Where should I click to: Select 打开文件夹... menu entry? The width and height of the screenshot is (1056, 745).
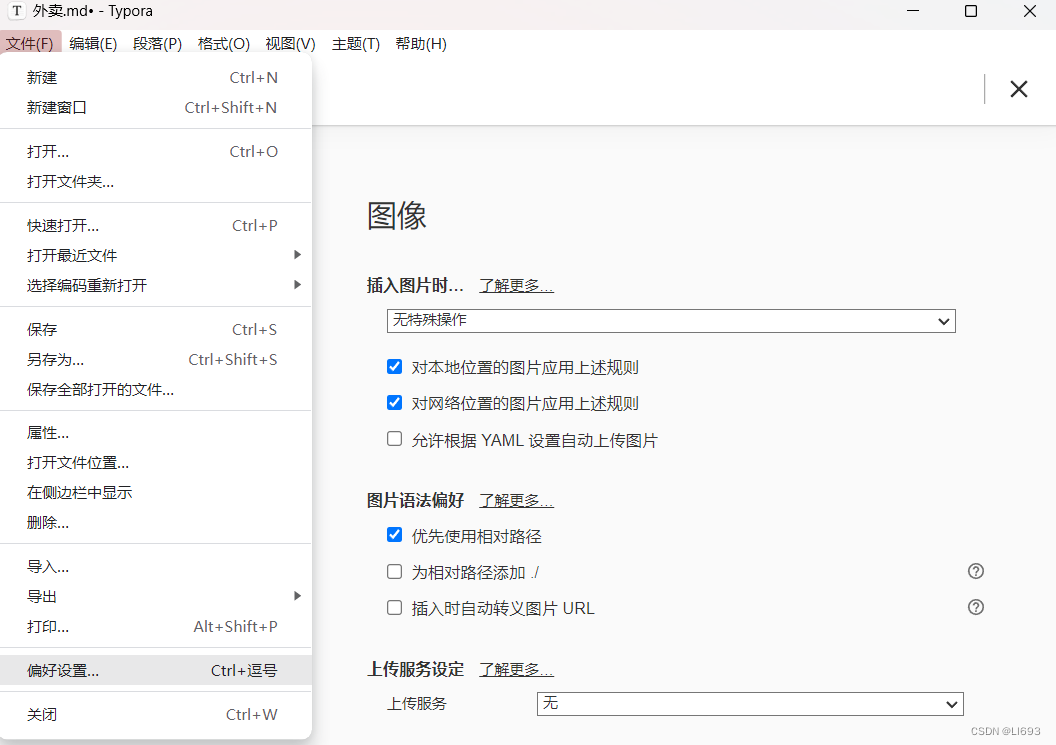(x=156, y=181)
